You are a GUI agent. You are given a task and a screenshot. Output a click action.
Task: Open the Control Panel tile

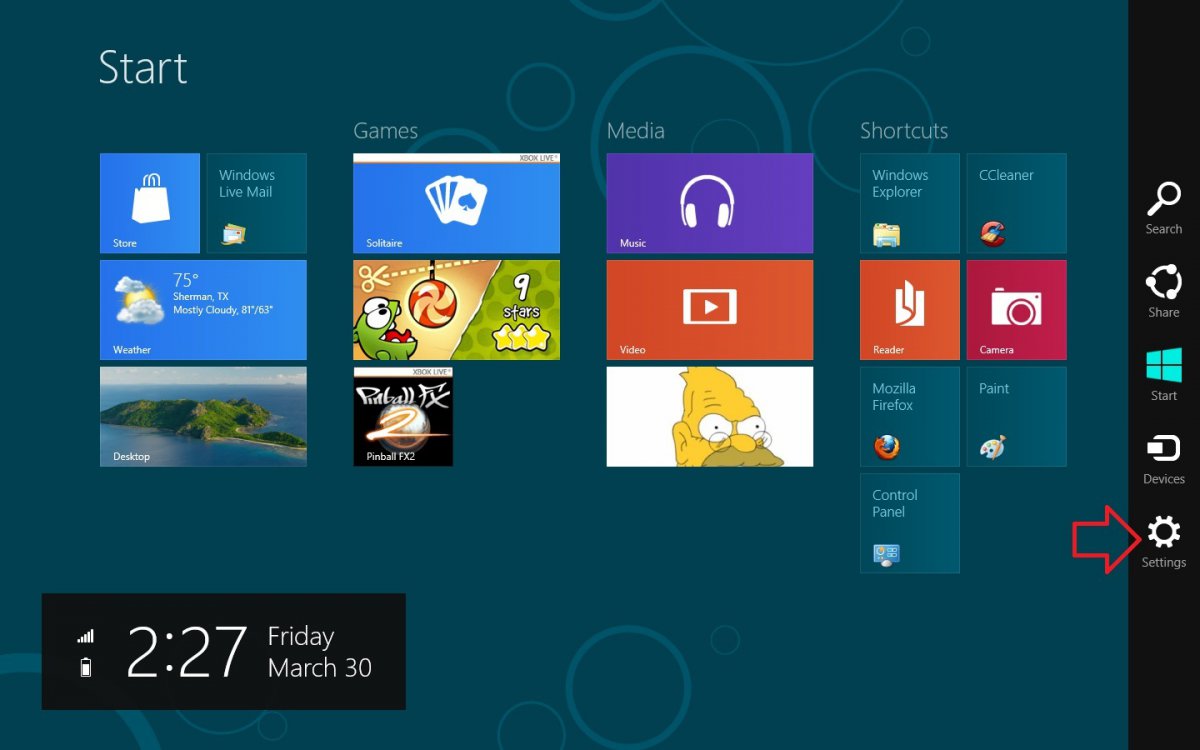(x=910, y=523)
